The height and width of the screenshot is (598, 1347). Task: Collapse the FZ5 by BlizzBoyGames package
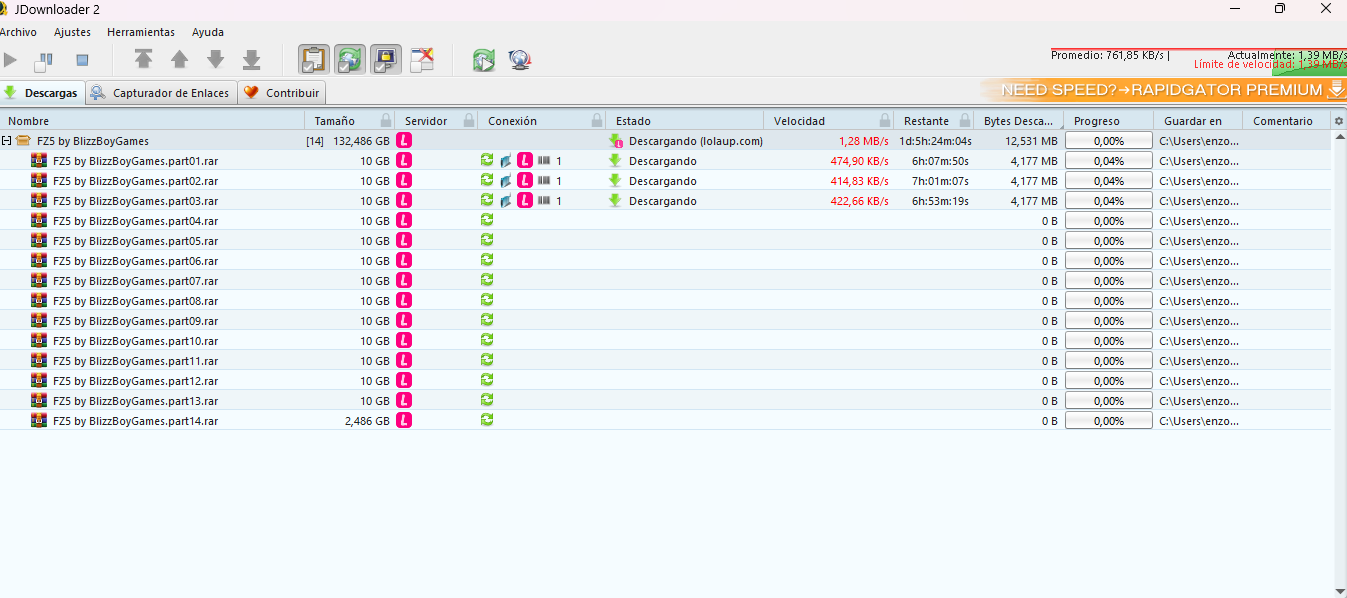(7, 141)
